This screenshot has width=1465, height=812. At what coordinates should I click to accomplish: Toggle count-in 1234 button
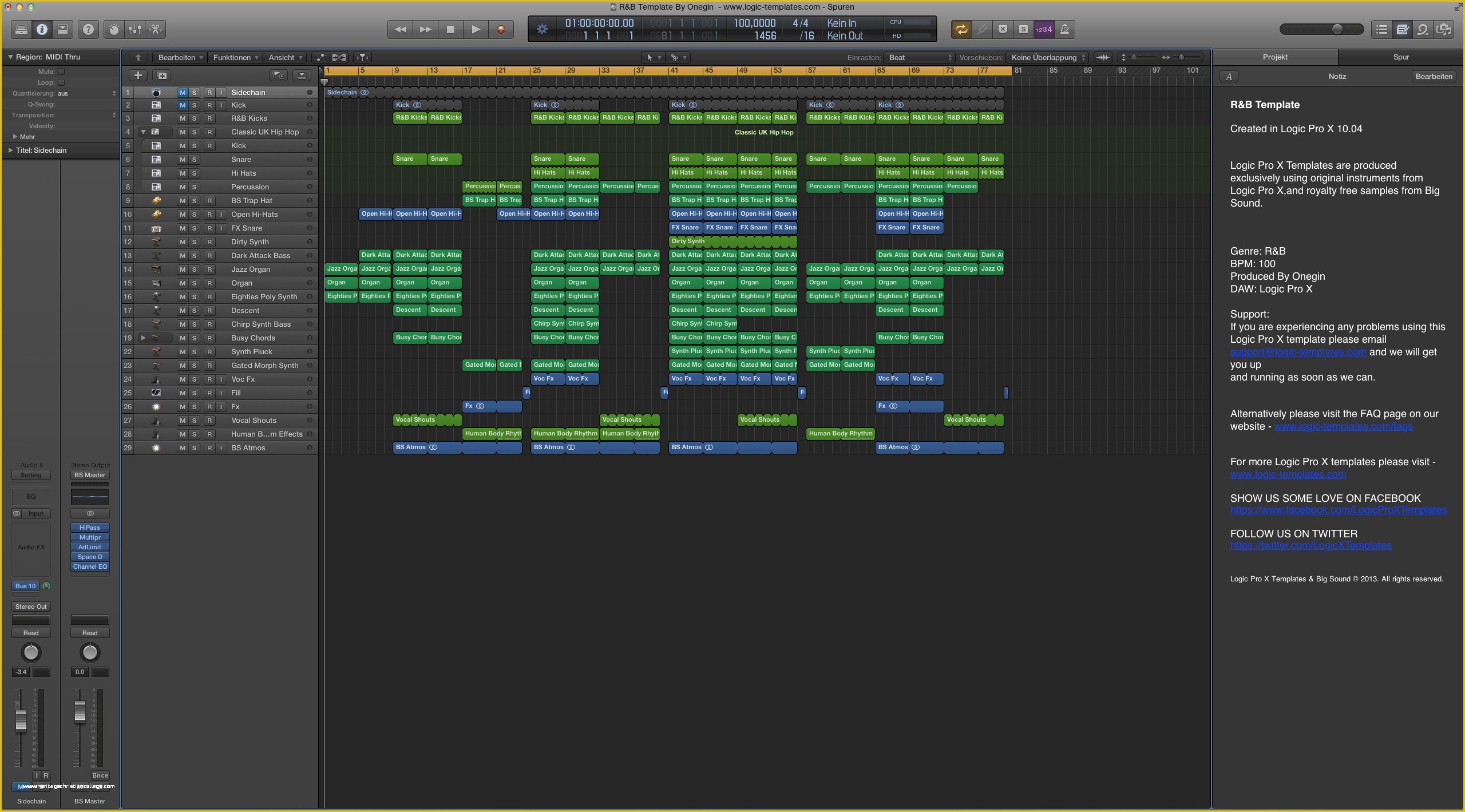[x=1044, y=29]
